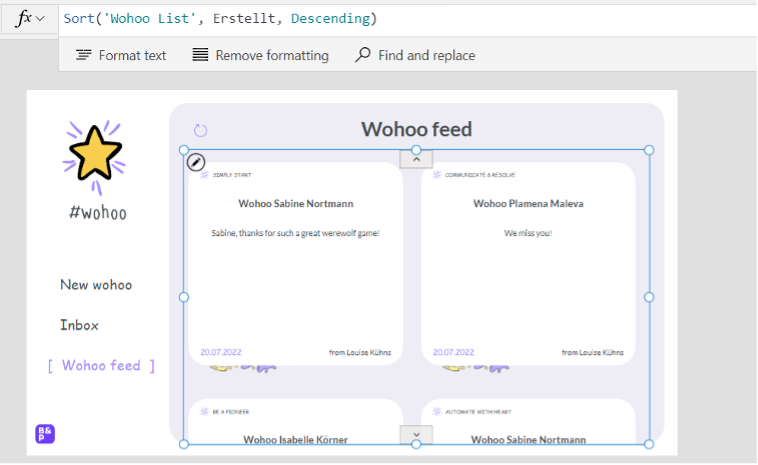Viewport: 758px width, 465px height.
Task: Click 'We miss you!' message text
Action: click(528, 233)
